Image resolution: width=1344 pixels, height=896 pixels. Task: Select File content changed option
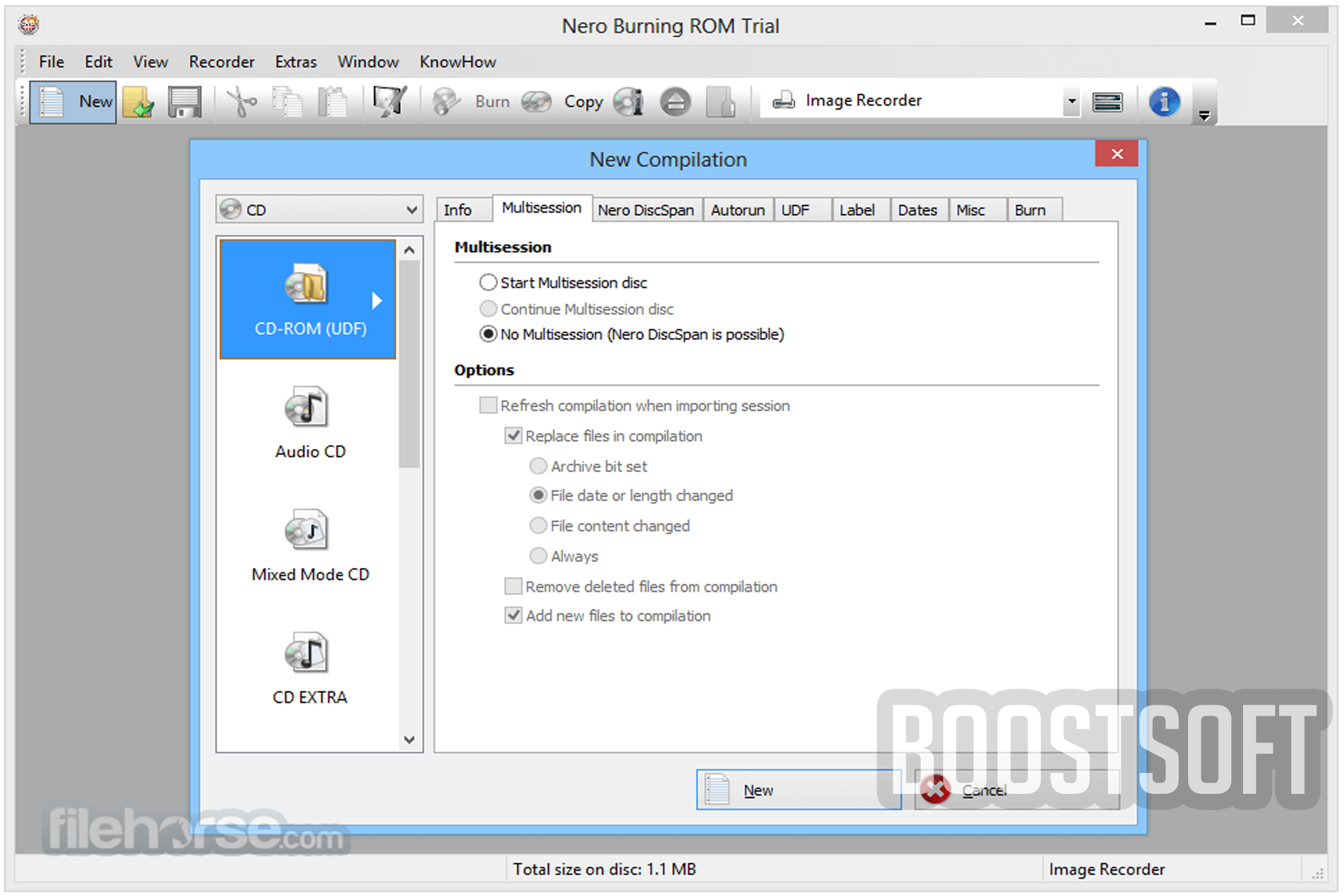pyautogui.click(x=609, y=526)
